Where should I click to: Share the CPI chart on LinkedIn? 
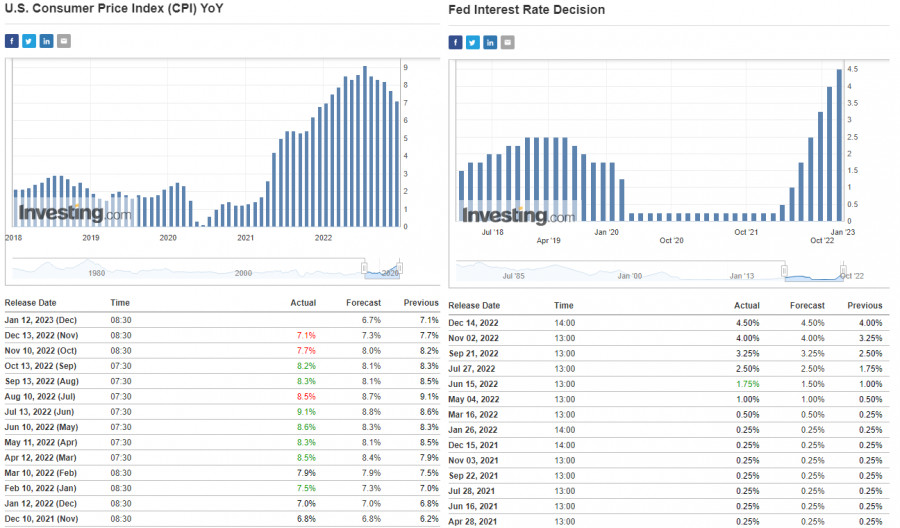[x=47, y=41]
